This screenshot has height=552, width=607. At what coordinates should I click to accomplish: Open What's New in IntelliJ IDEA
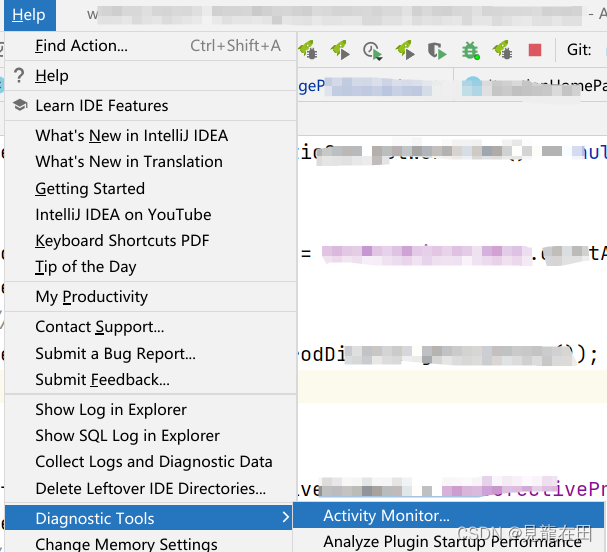151,136
